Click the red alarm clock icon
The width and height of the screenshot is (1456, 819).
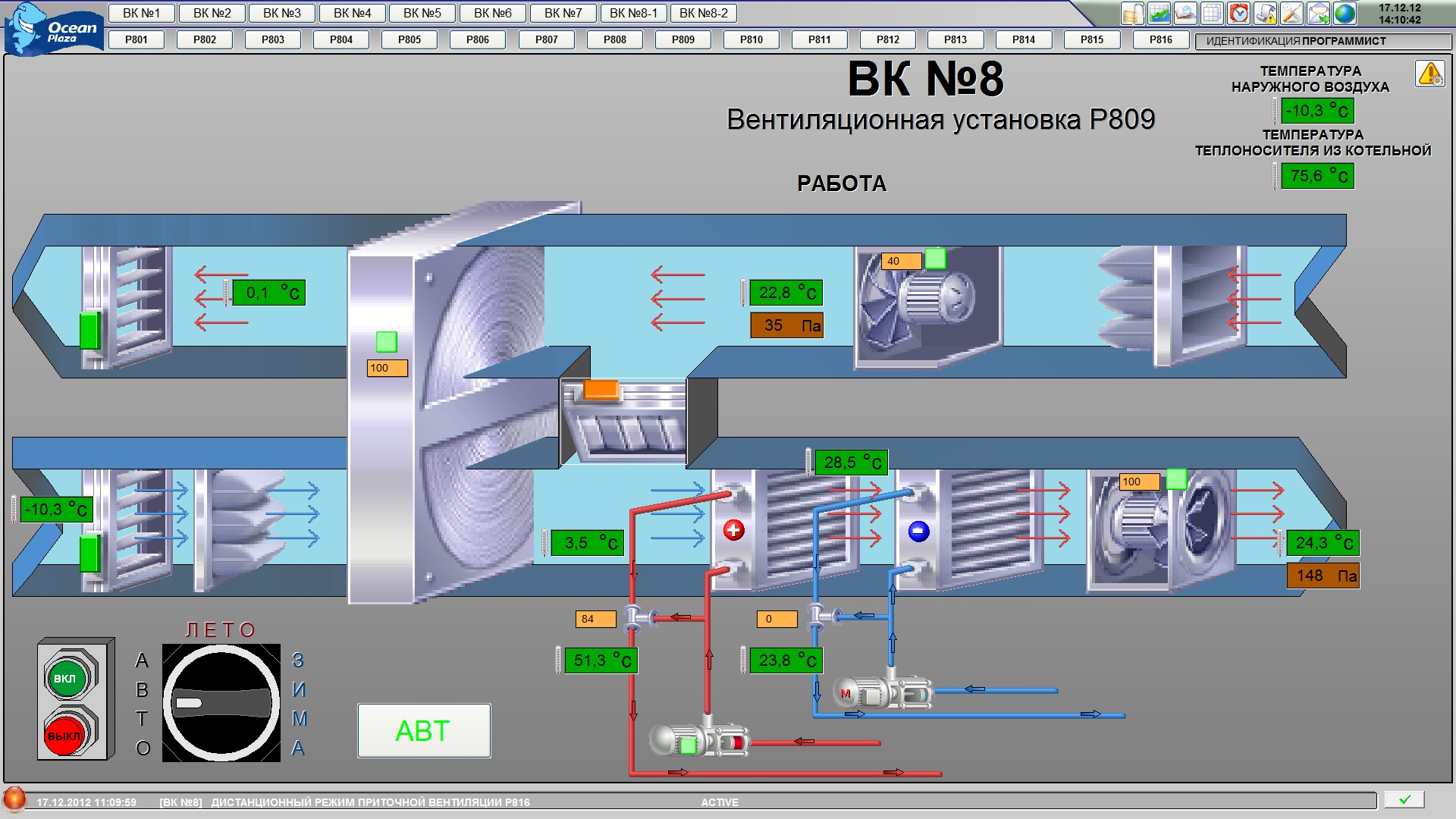[x=1238, y=14]
